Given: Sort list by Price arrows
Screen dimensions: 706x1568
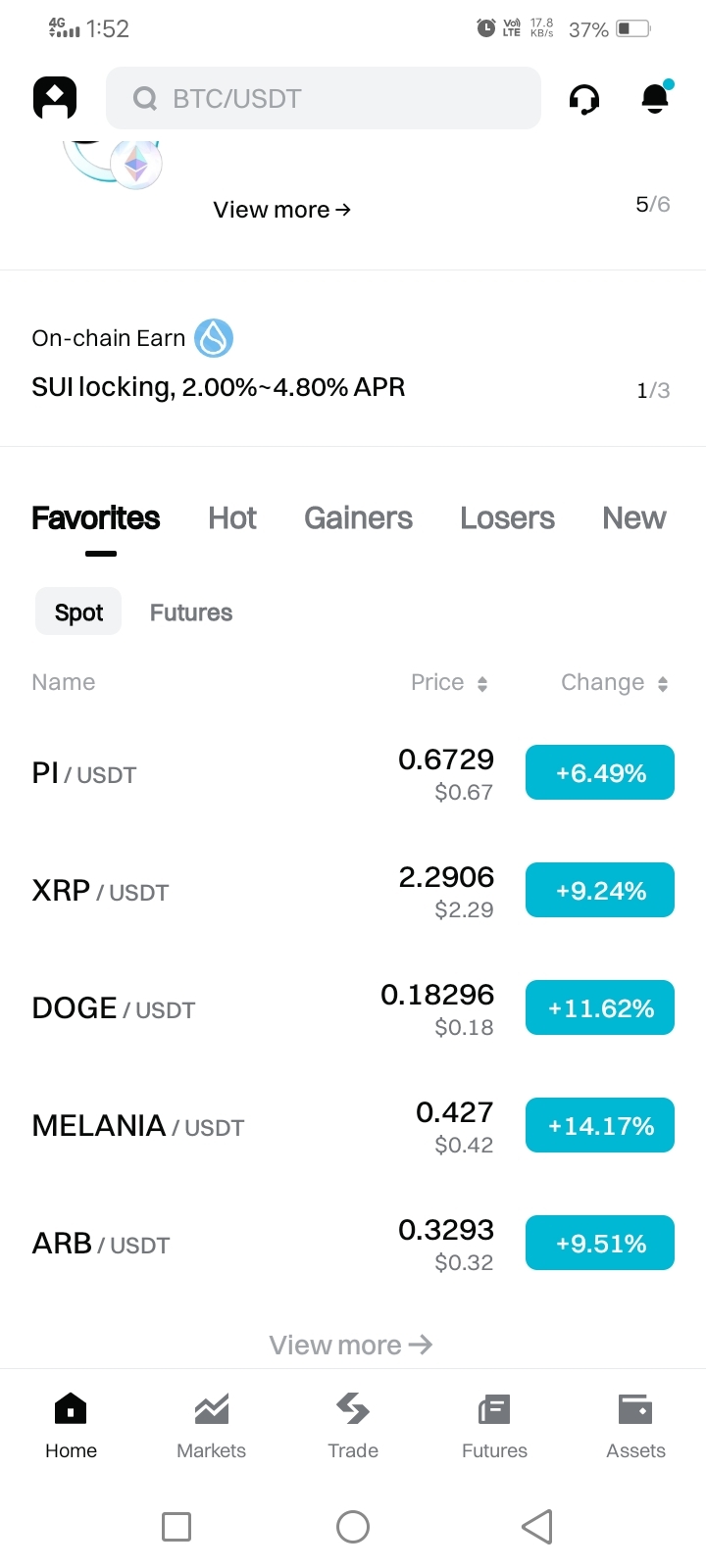Looking at the screenshot, I should click(x=482, y=683).
